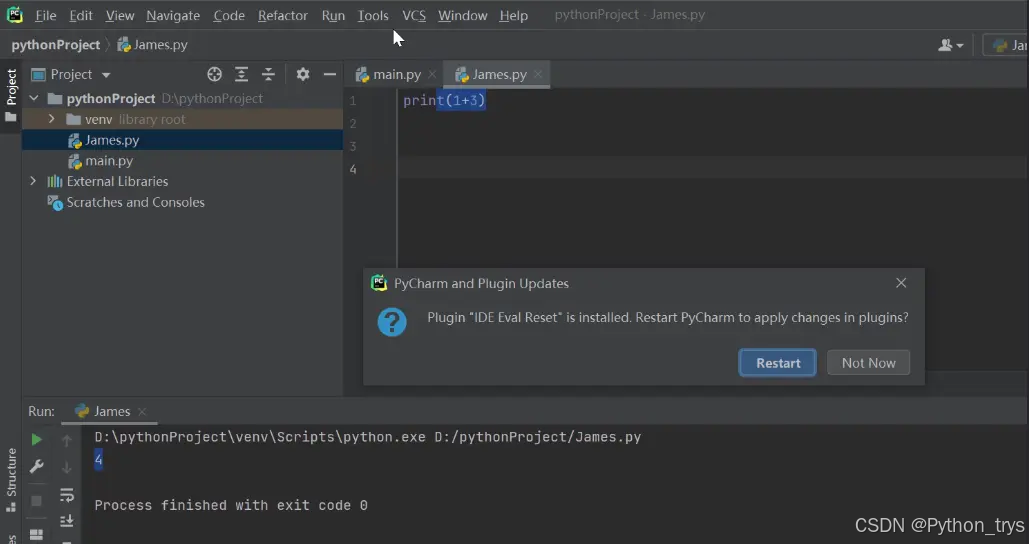
Task: Click the Python file icon beside James.py breadcrumb
Action: (x=123, y=45)
